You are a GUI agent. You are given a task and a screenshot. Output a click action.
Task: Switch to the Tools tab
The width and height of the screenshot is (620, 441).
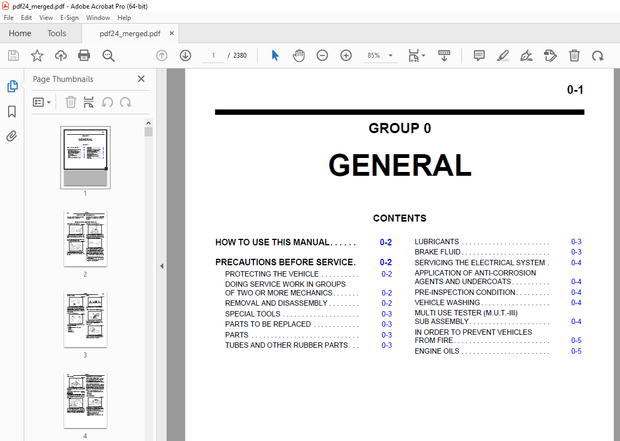pos(57,33)
